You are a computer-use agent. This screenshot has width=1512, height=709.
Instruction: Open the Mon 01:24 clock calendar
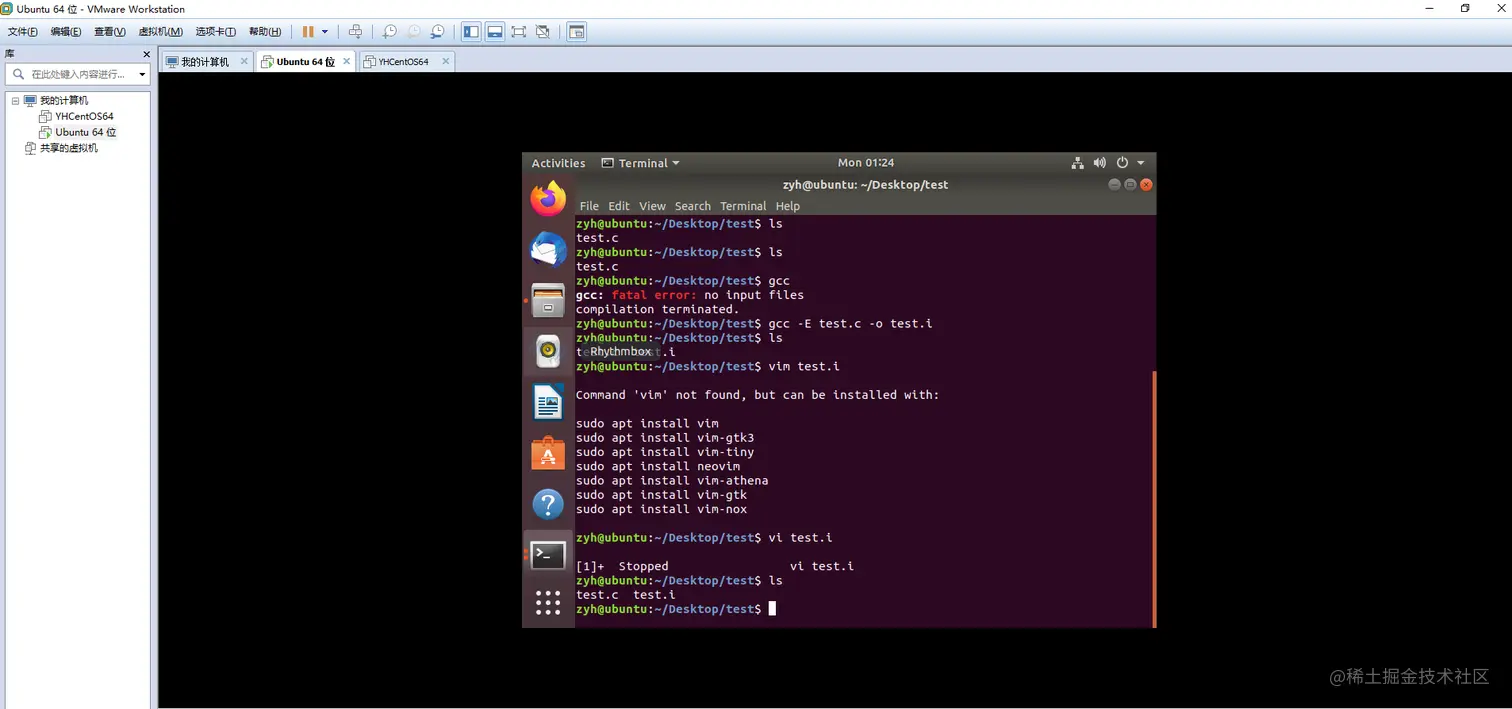click(866, 163)
